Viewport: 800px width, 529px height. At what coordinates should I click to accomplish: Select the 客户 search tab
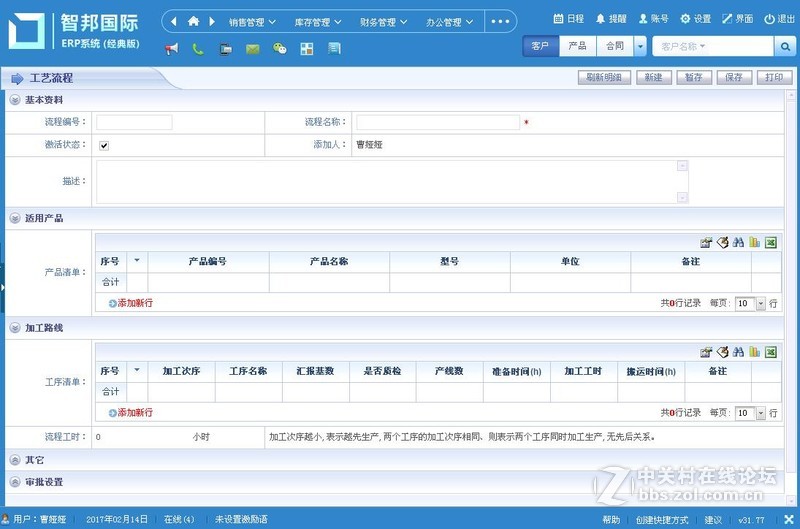tap(540, 46)
